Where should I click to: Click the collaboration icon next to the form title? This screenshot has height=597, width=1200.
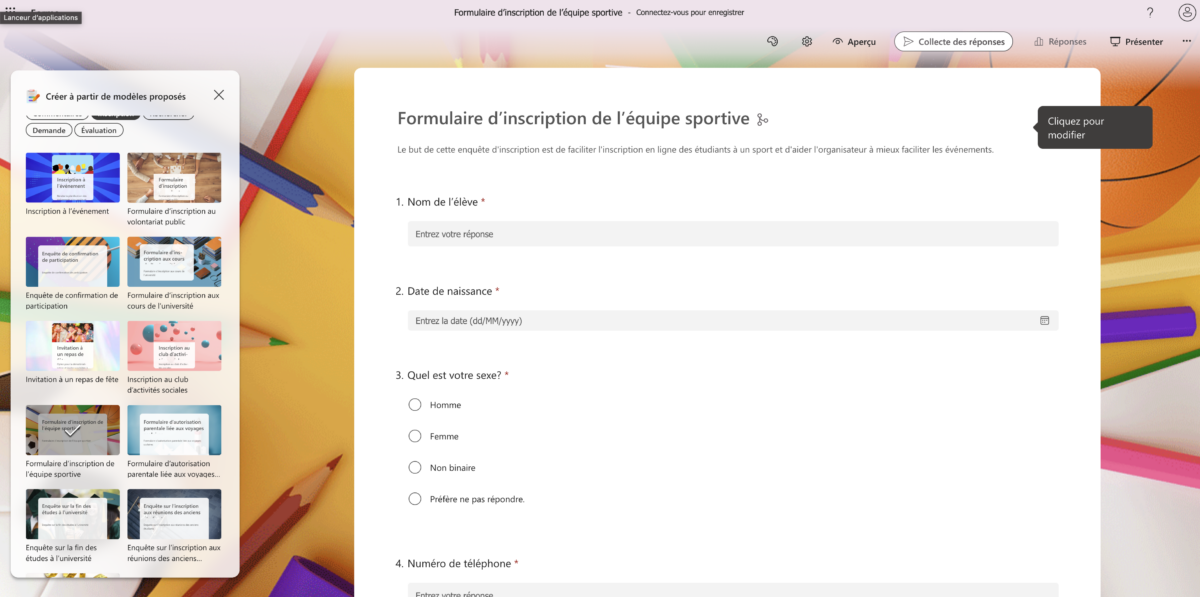[x=761, y=117]
